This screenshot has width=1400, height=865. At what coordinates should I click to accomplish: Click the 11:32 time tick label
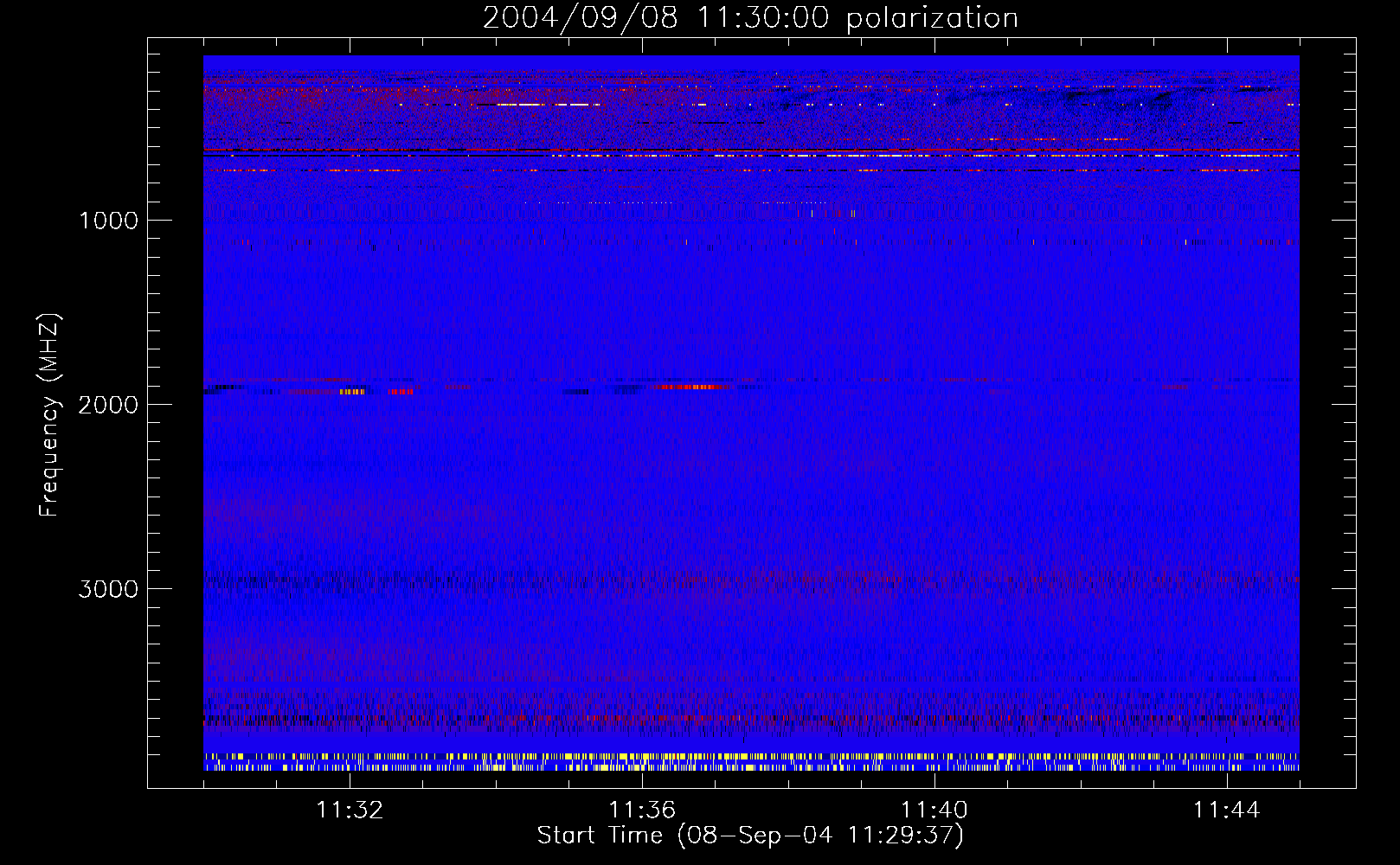coord(350,811)
